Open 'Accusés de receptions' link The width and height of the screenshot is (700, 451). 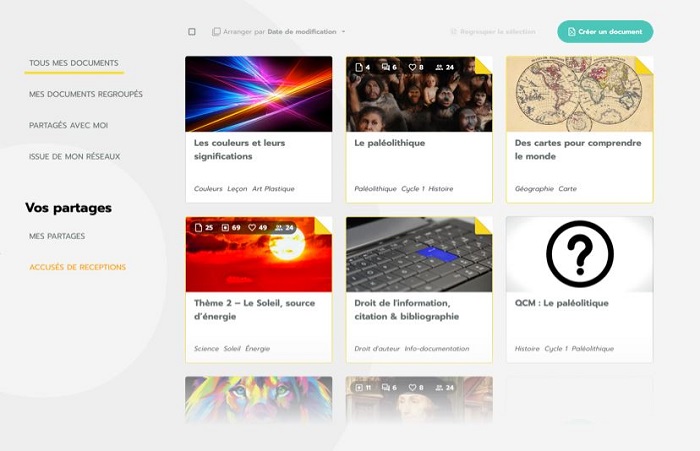click(x=78, y=267)
